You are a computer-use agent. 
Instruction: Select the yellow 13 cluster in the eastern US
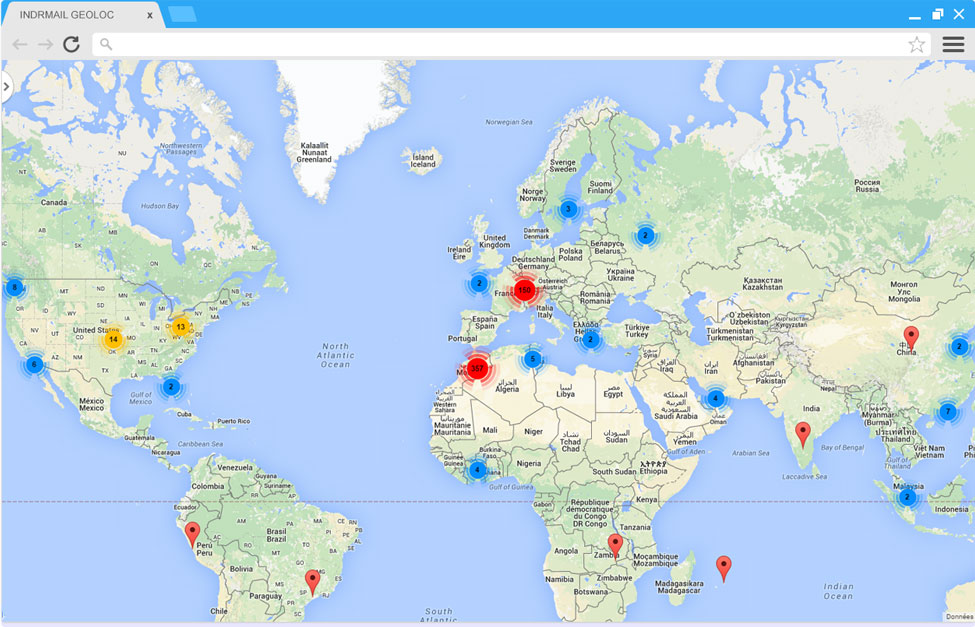[180, 327]
